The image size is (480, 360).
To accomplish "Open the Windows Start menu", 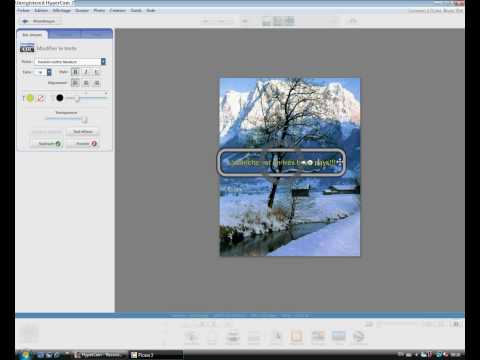I will tap(25, 355).
